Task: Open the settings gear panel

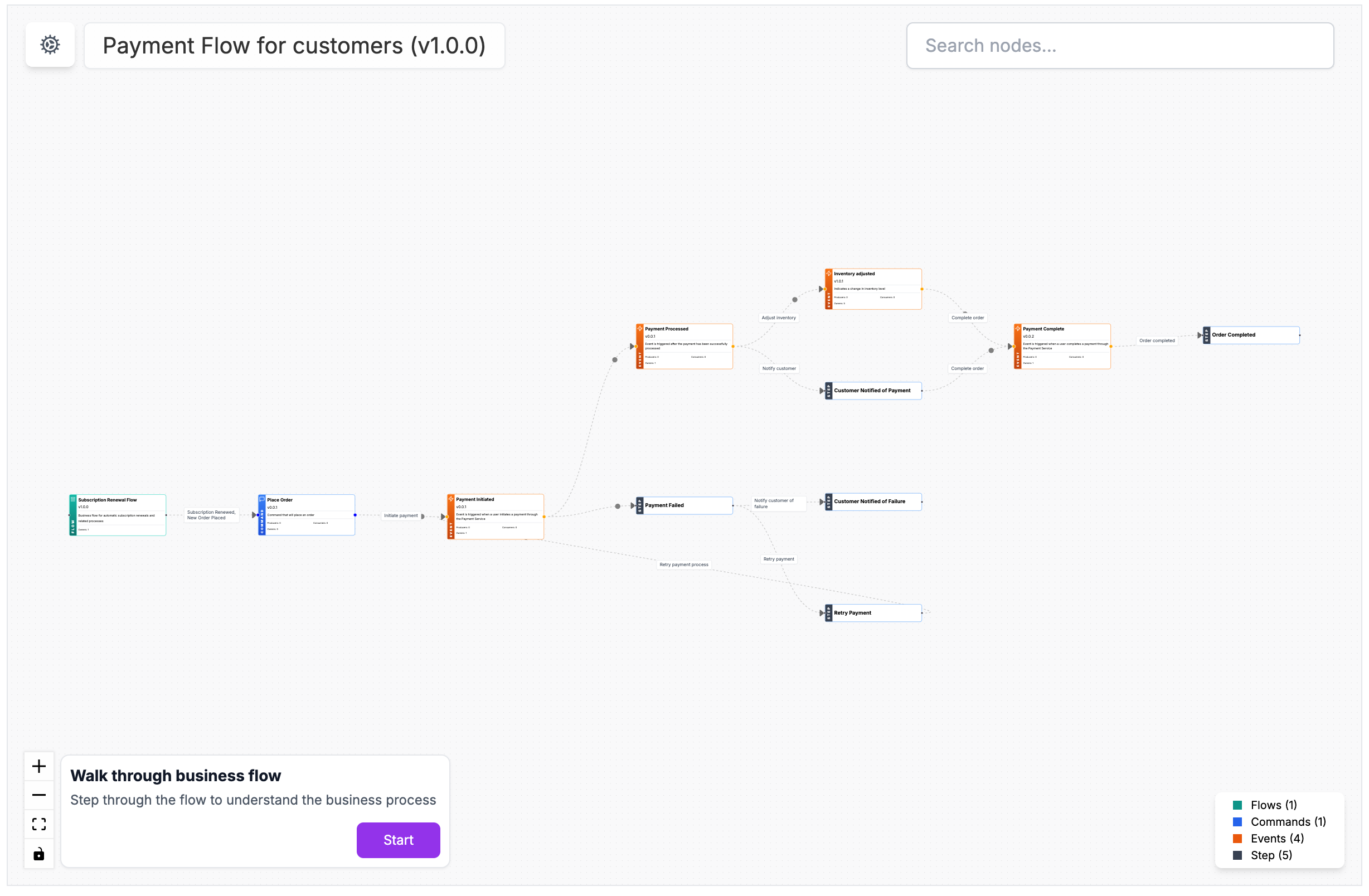Action: (50, 44)
